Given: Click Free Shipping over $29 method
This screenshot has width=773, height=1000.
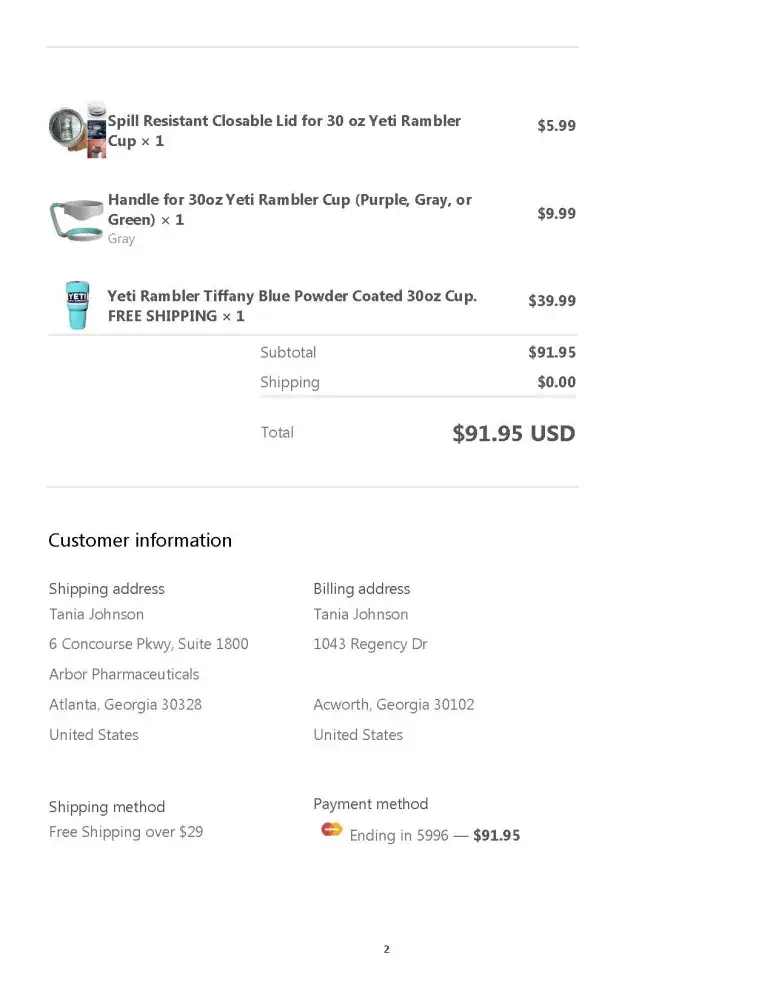Looking at the screenshot, I should [x=126, y=833].
